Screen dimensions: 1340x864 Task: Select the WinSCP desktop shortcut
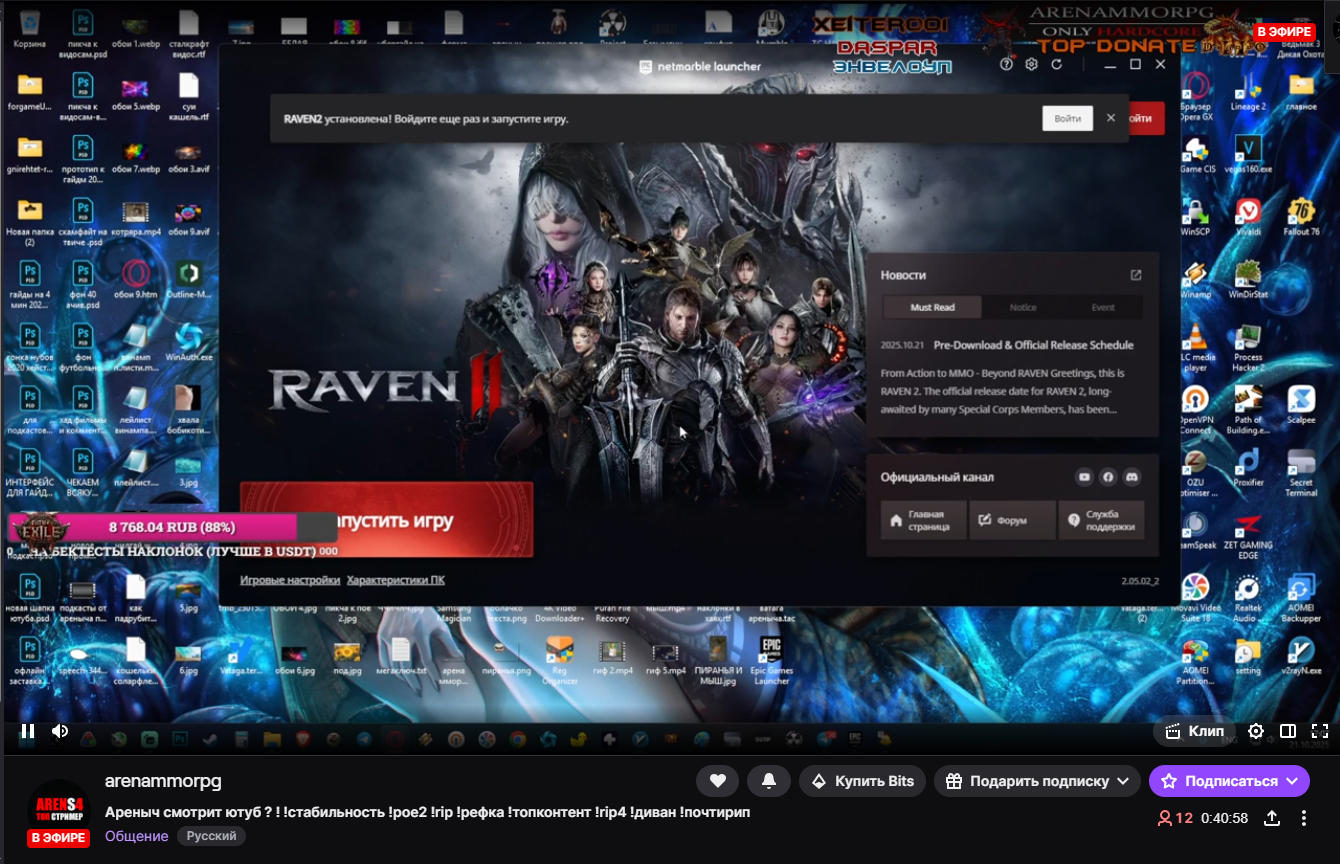pyautogui.click(x=1195, y=216)
